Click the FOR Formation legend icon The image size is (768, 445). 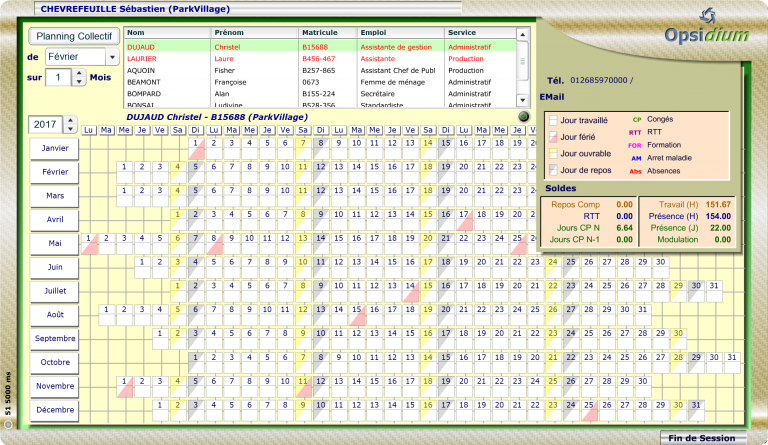tap(636, 145)
